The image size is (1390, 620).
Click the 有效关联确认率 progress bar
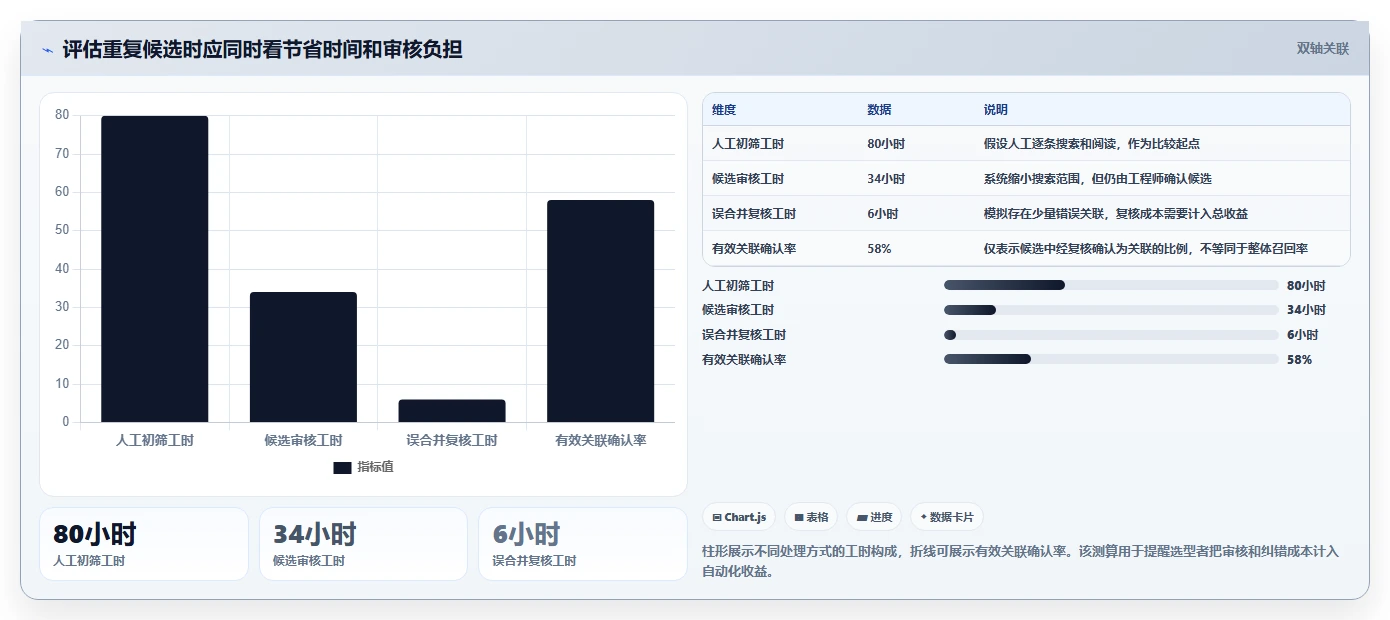[1111, 359]
